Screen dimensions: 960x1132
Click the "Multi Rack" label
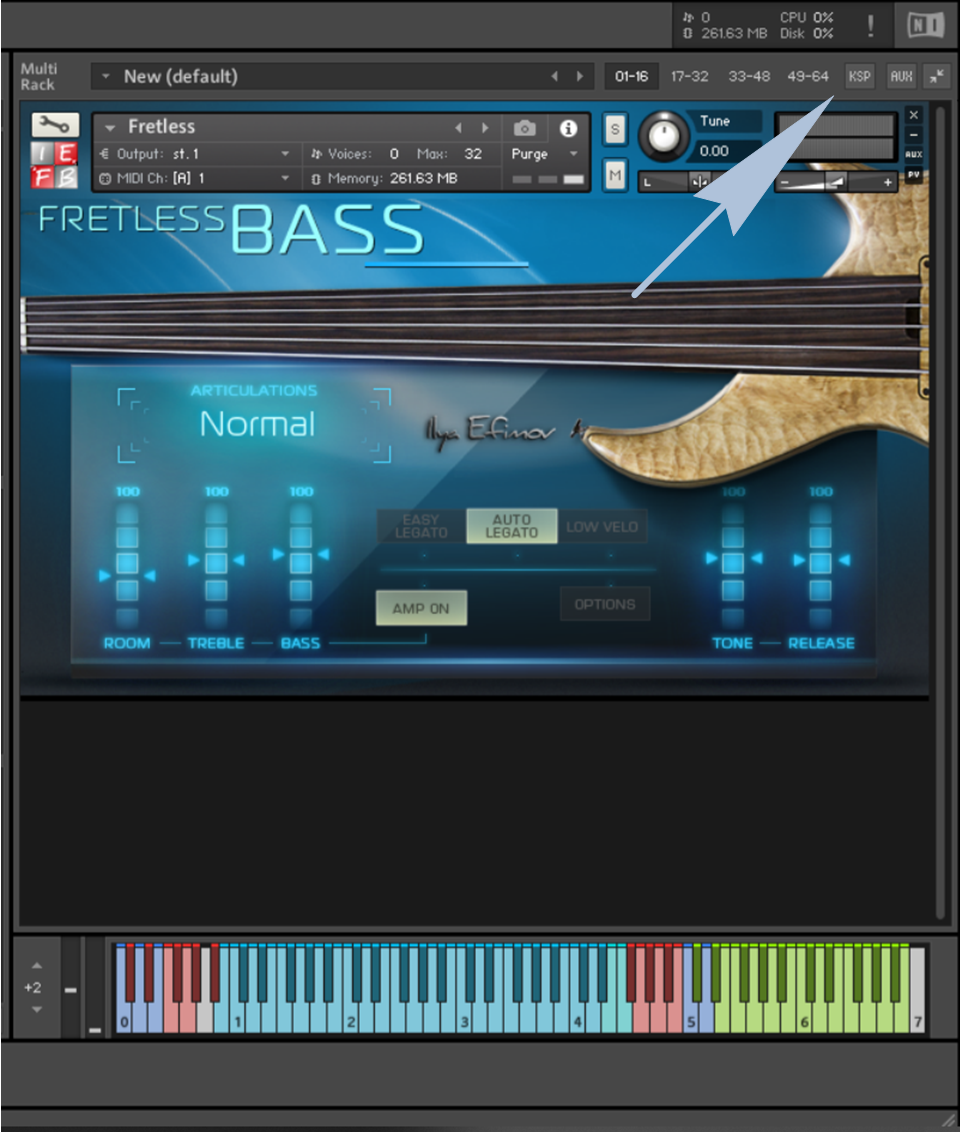pyautogui.click(x=38, y=77)
